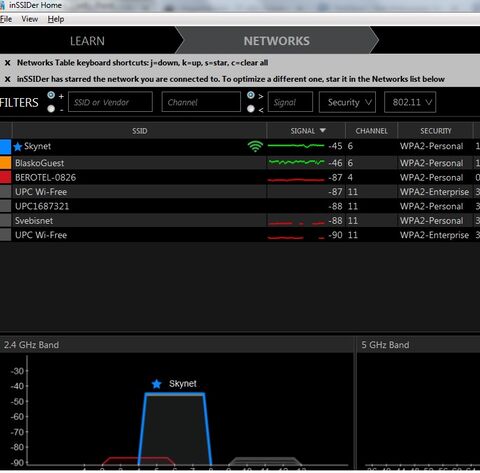Click the green Wi-Fi connected icon for Skynet
The height and width of the screenshot is (473, 480).
tap(255, 146)
